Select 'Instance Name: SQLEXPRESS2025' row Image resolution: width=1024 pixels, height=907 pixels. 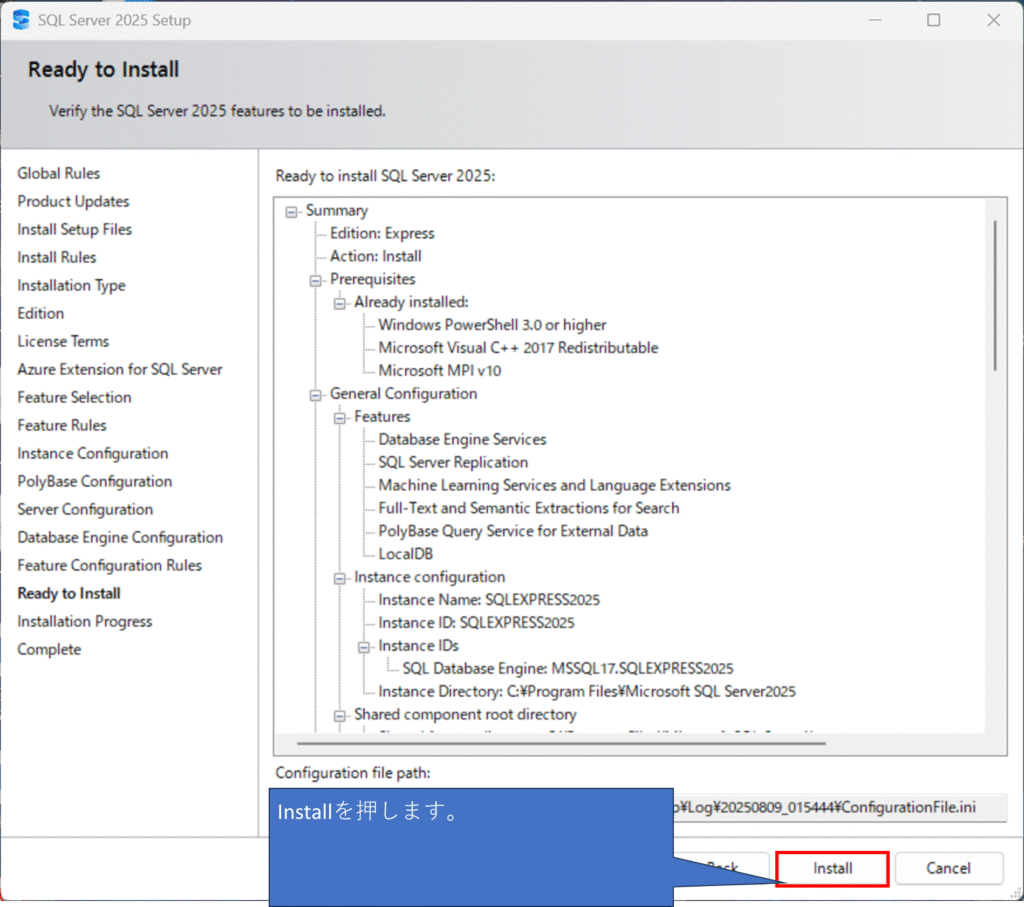[489, 599]
